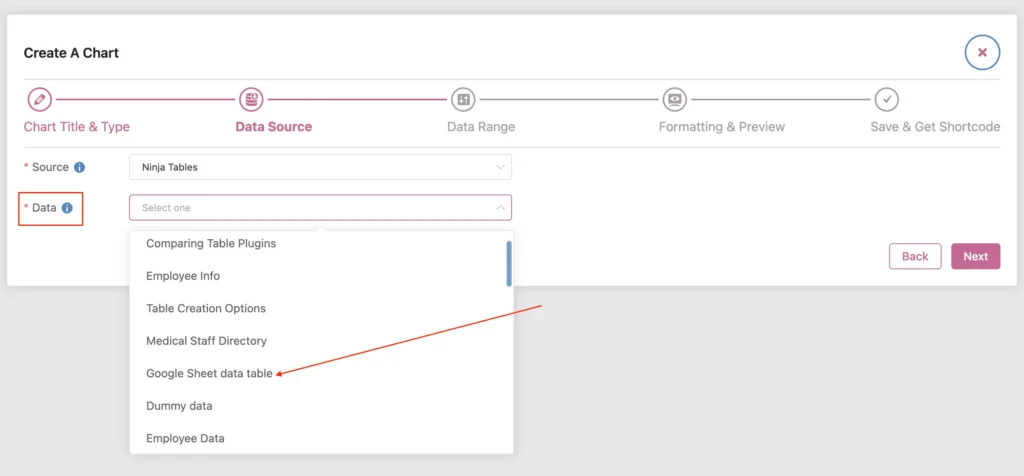
Task: Click the Data Range step icon
Action: (x=463, y=100)
